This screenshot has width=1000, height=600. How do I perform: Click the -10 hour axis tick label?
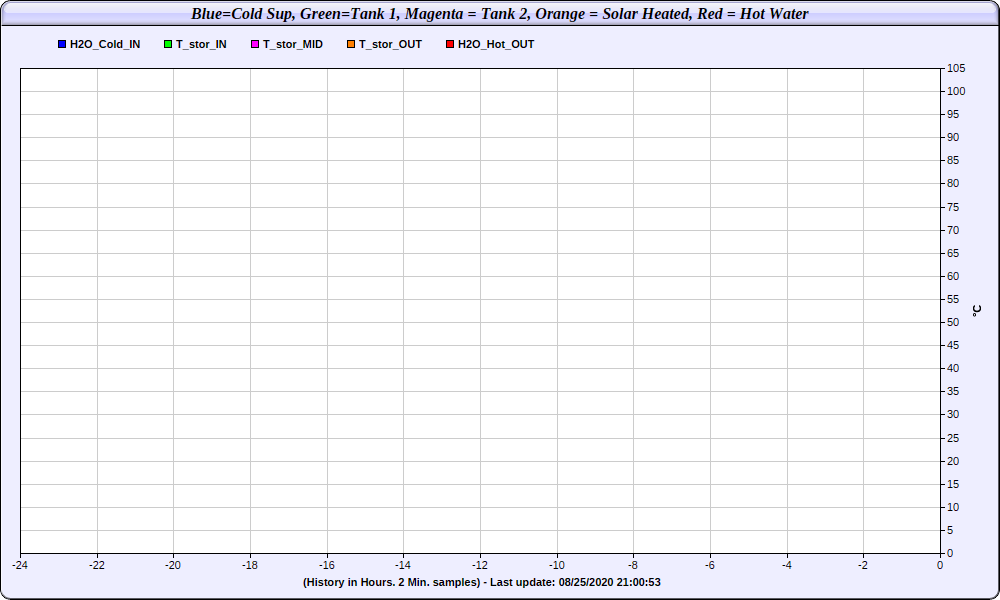click(x=557, y=565)
